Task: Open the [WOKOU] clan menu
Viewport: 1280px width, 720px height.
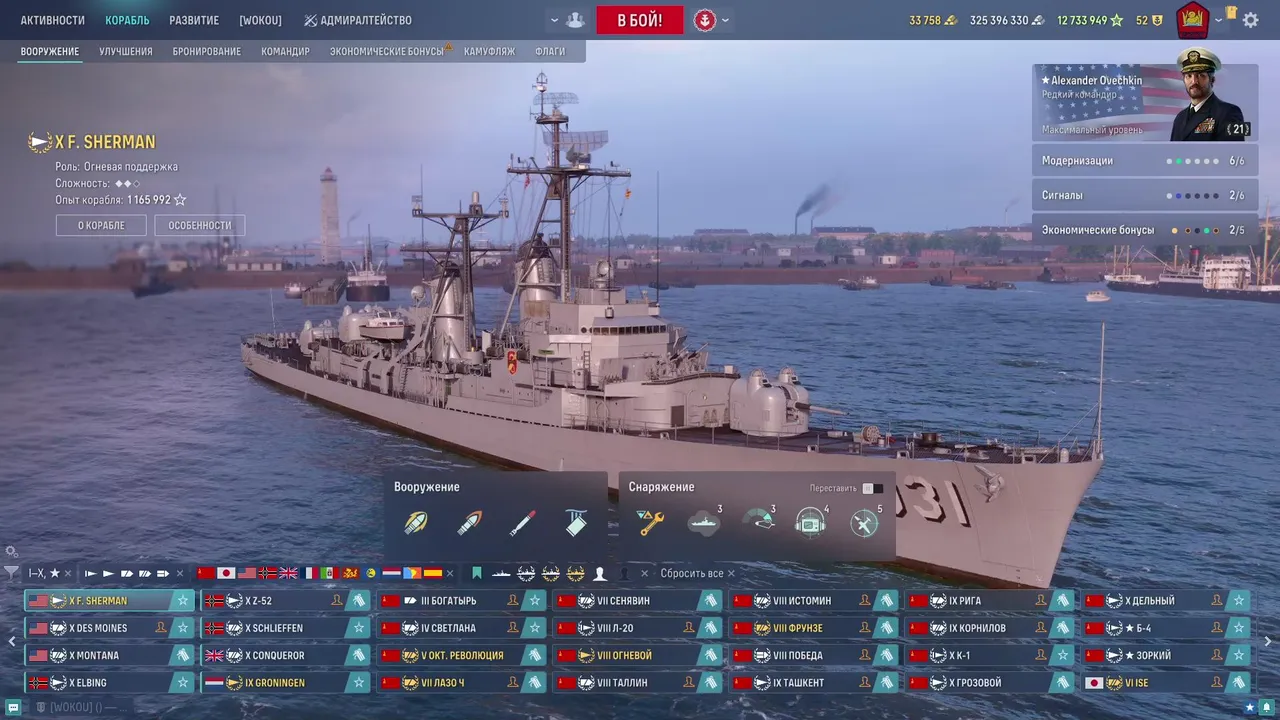Action: (x=260, y=20)
